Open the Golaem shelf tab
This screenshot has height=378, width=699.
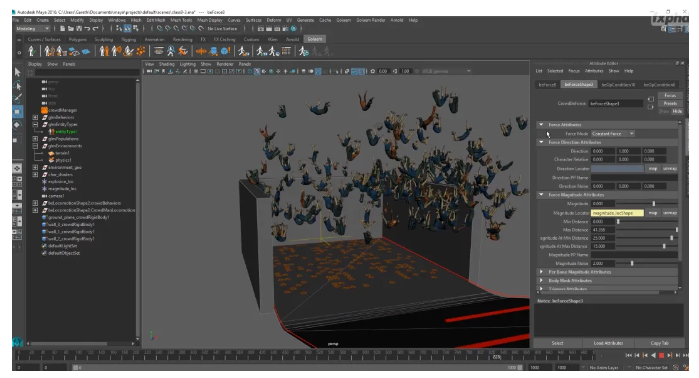(315, 39)
